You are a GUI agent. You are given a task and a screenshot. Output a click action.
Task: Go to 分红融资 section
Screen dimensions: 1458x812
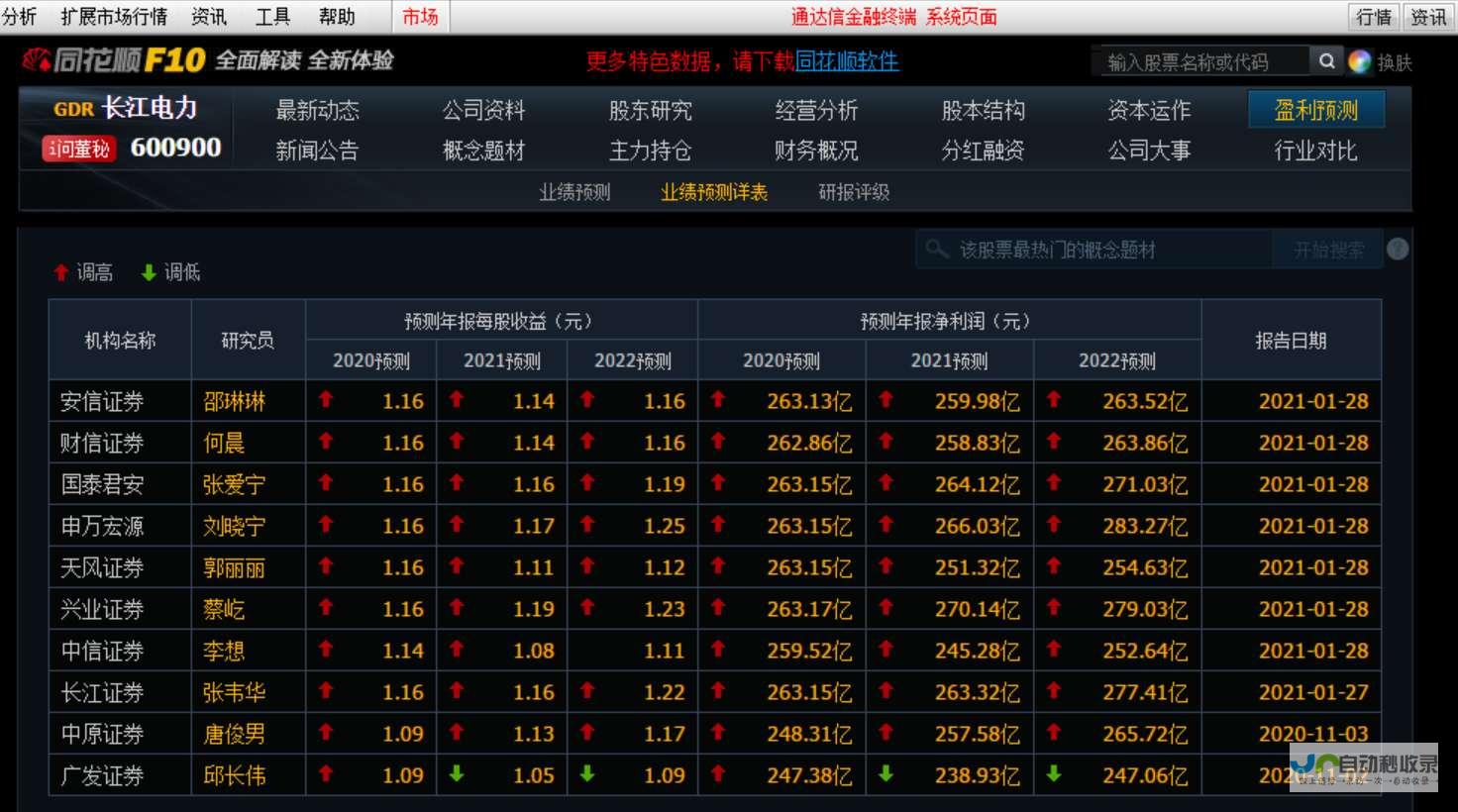(x=983, y=151)
